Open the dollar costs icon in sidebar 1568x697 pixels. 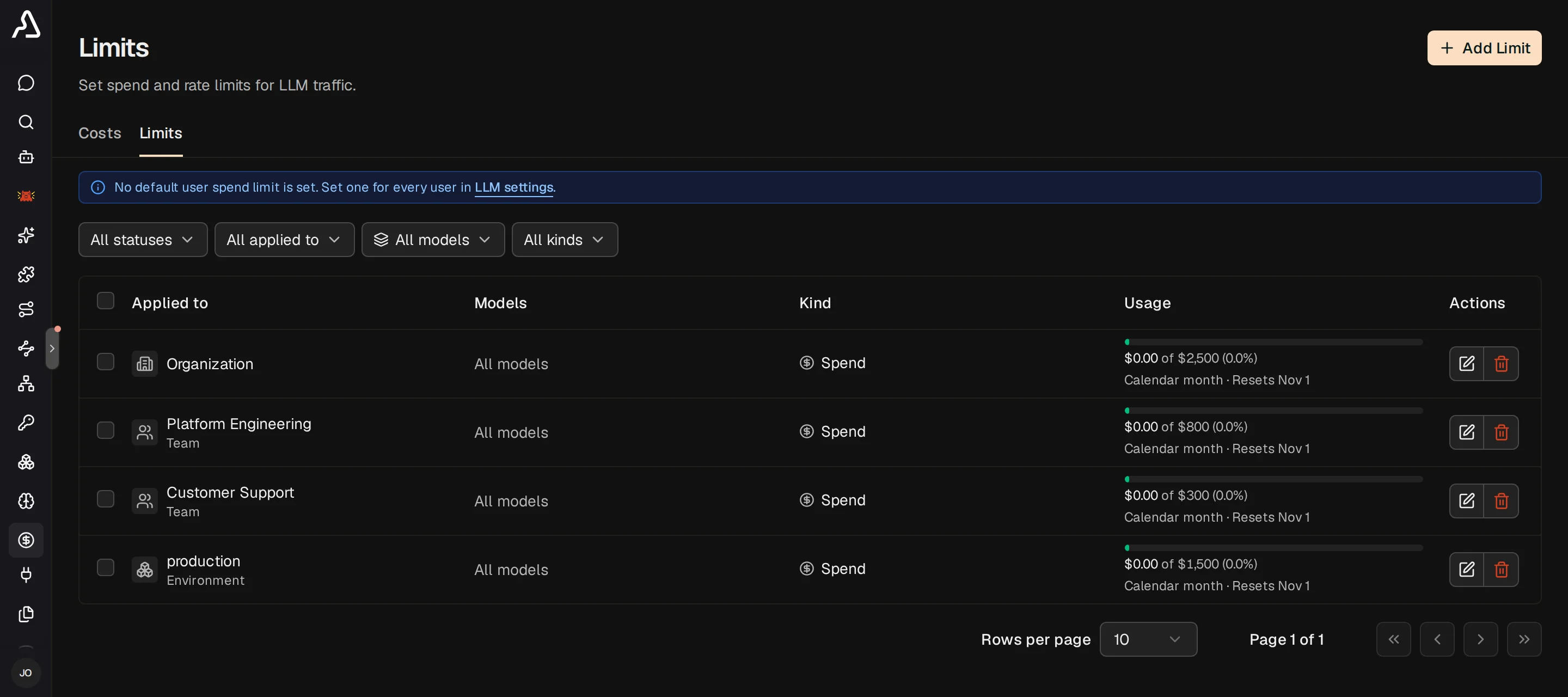(26, 540)
